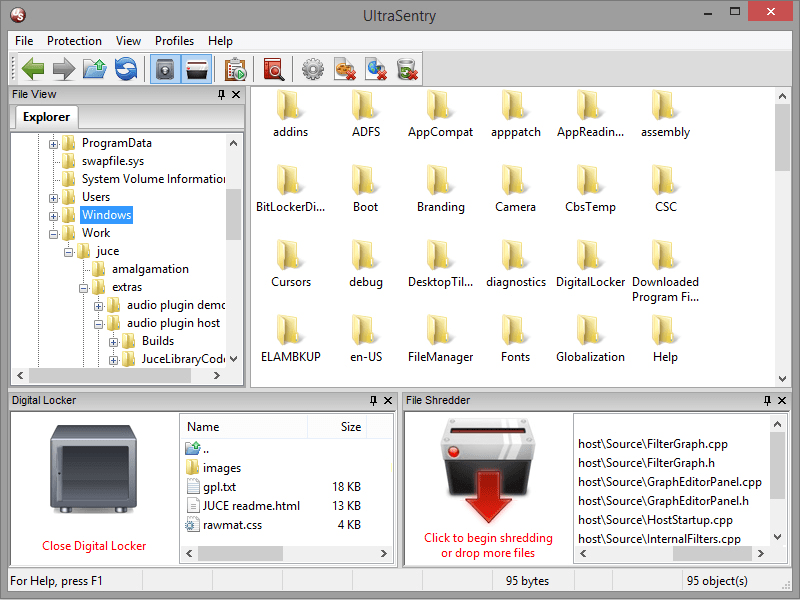Close the File View panel
The width and height of the screenshot is (800, 600).
point(236,94)
